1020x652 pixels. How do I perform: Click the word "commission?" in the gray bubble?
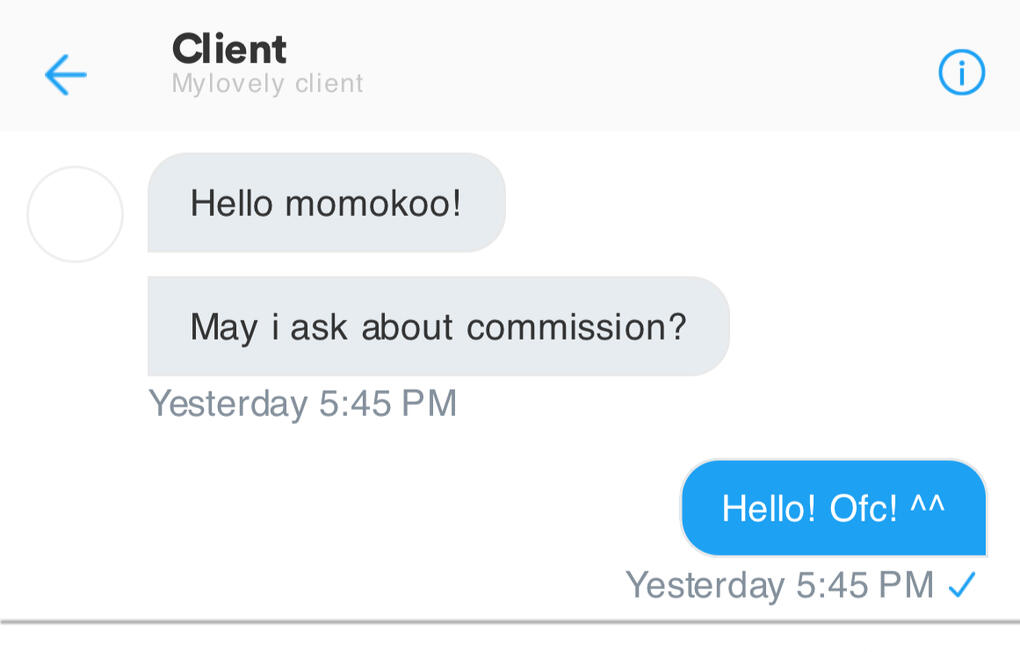click(x=576, y=326)
